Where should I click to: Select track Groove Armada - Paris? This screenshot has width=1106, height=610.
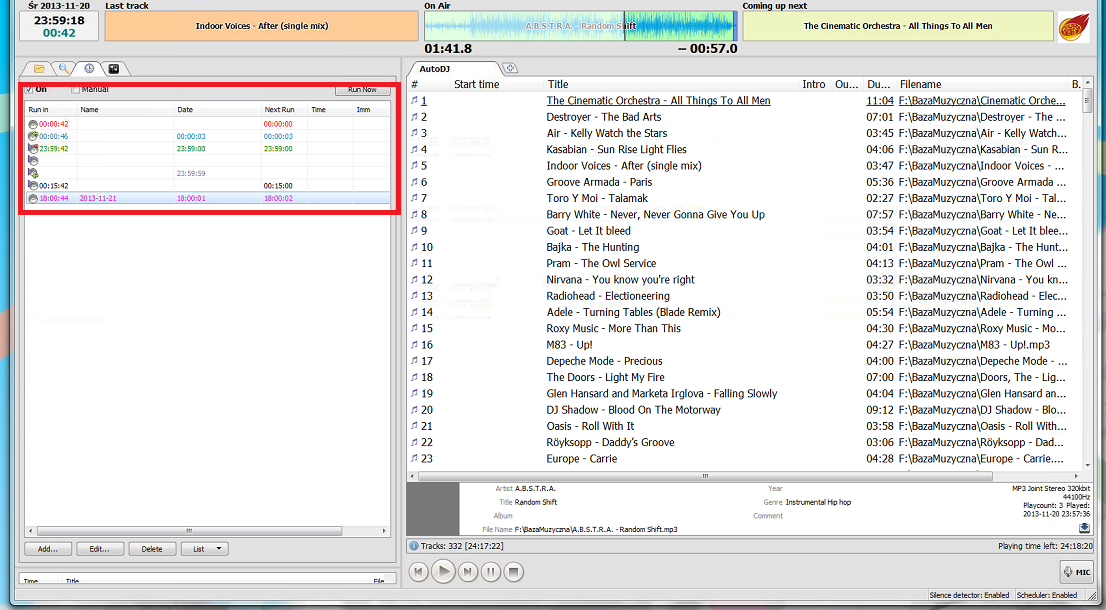(x=600, y=182)
